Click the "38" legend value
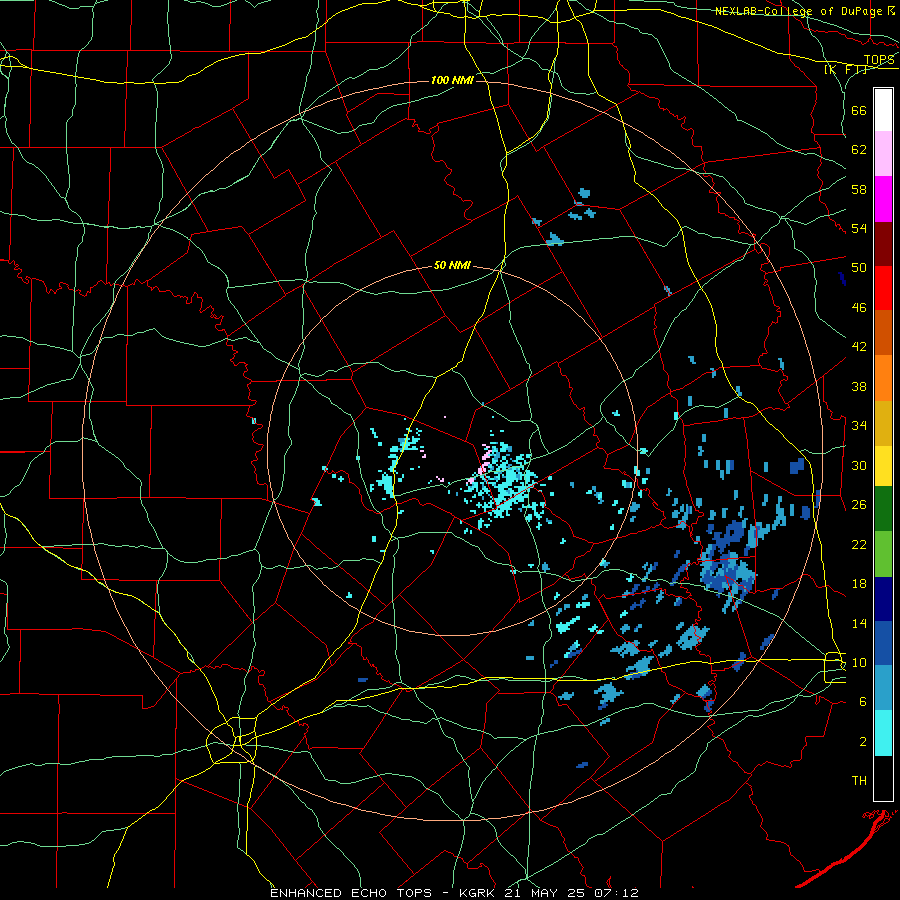 (859, 386)
